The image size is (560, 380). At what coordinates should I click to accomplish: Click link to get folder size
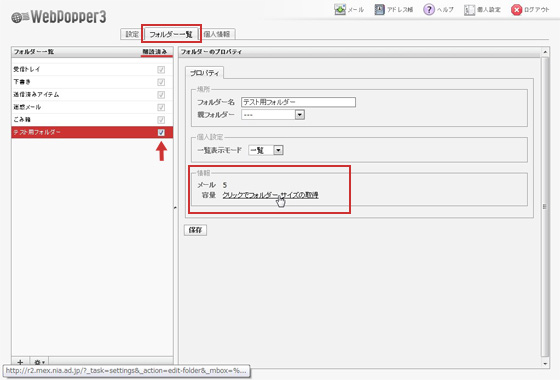pos(270,195)
